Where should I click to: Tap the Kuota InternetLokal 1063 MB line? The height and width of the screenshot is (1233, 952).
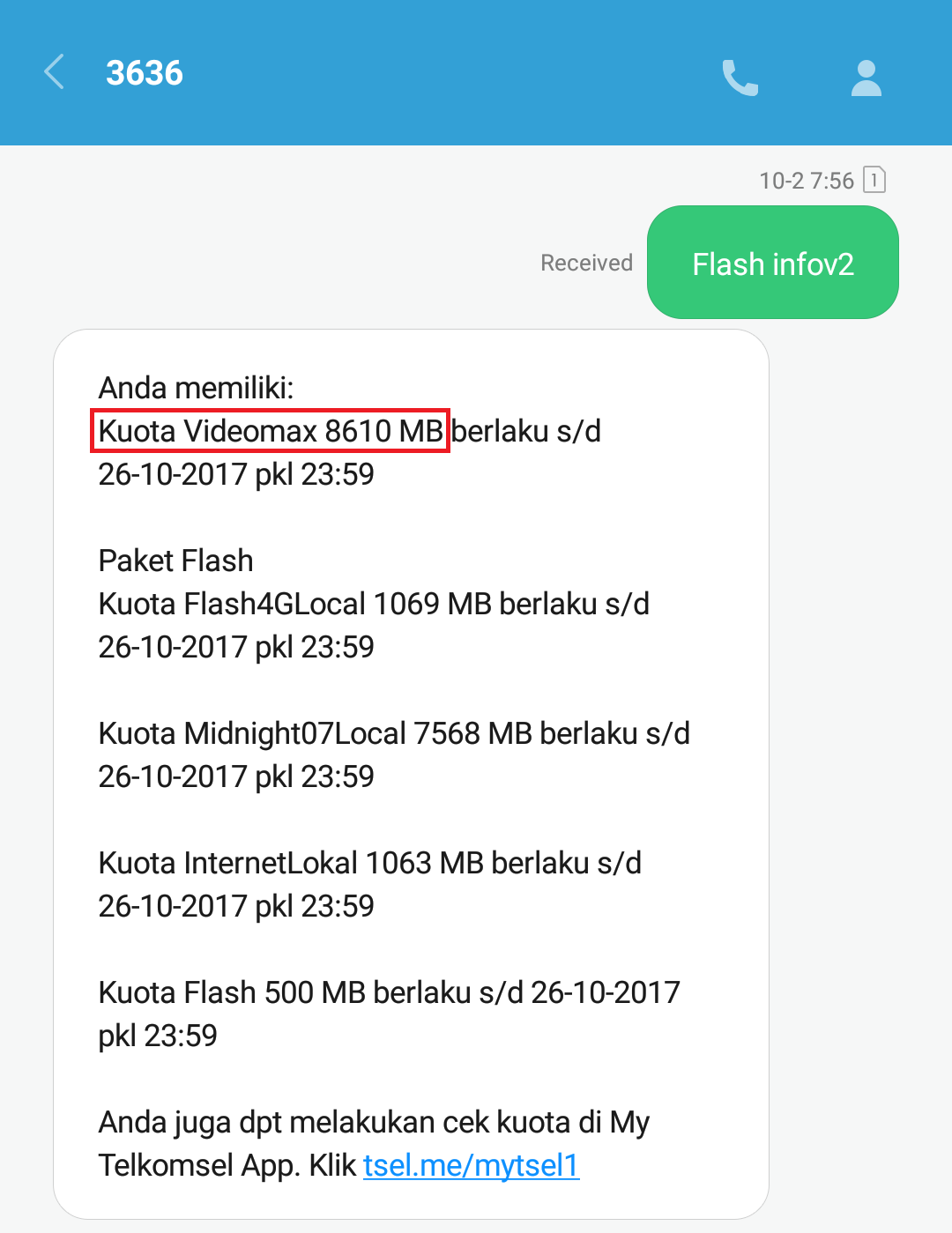coord(370,863)
